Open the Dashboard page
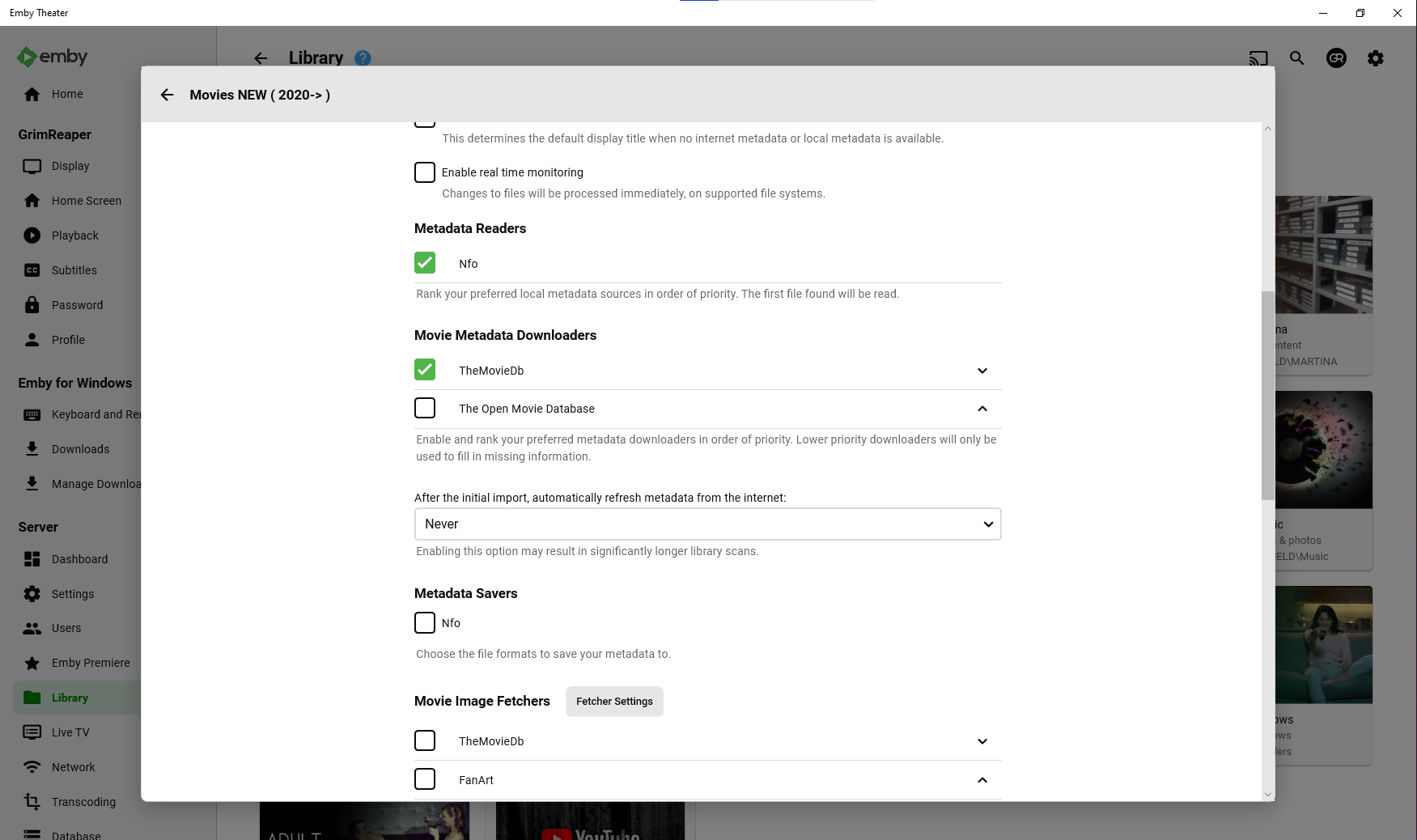The height and width of the screenshot is (840, 1417). click(79, 559)
